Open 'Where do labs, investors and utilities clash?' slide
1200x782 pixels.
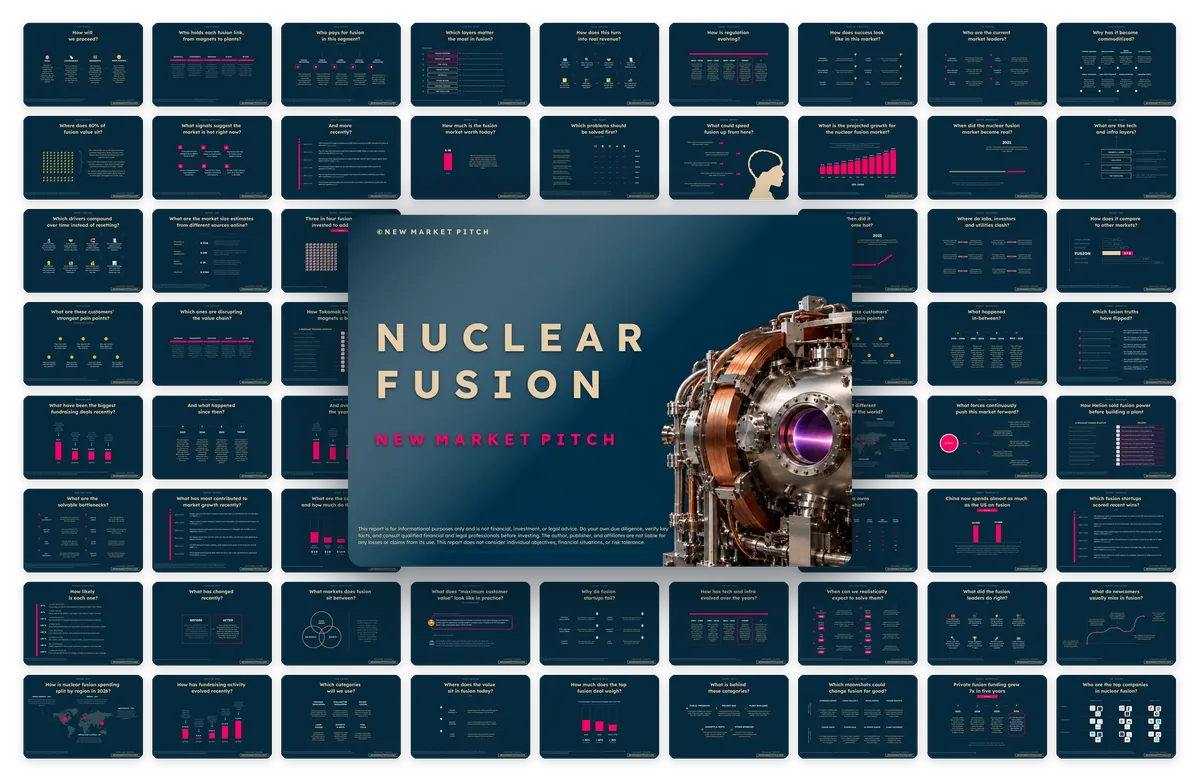tap(987, 251)
